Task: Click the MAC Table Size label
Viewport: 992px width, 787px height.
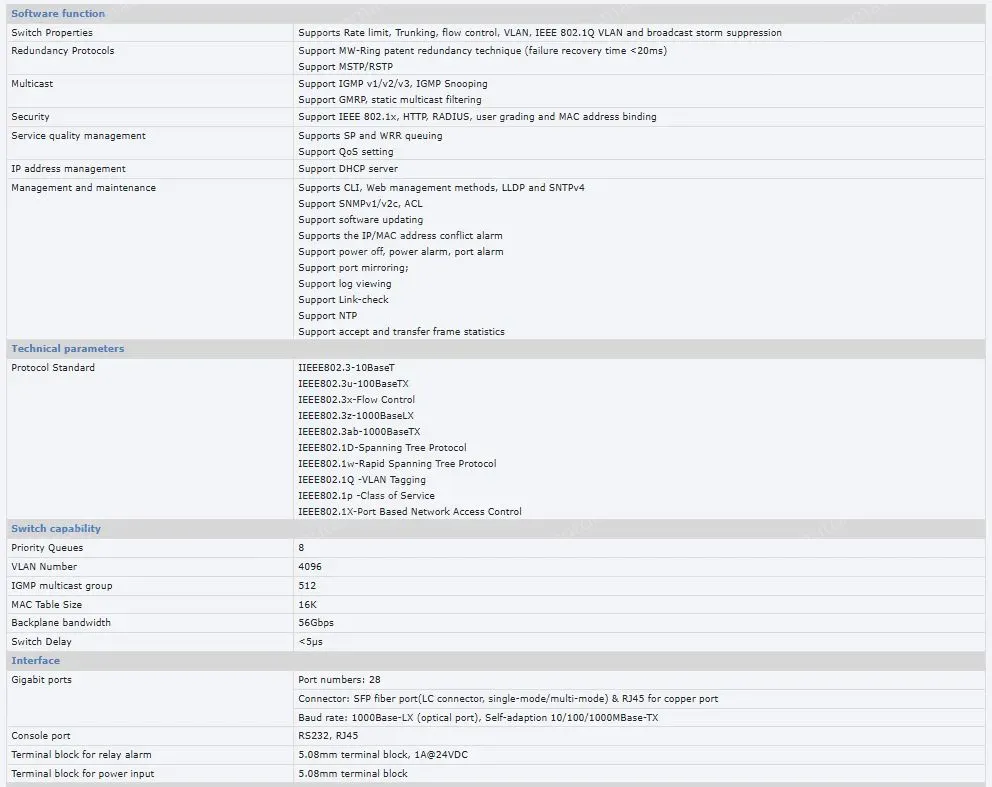Action: (x=47, y=605)
